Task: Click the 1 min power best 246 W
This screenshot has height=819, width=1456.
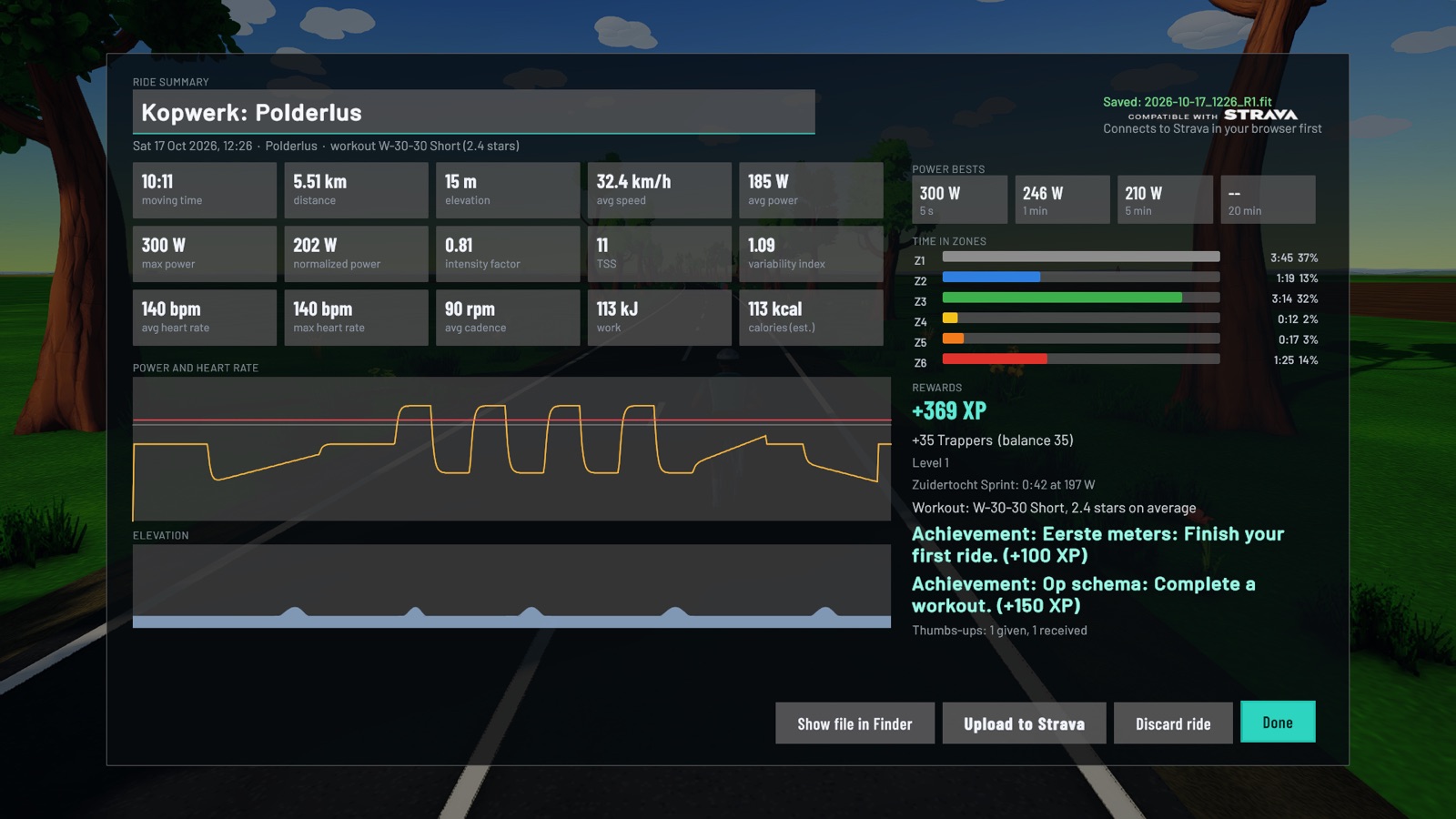Action: (x=1062, y=199)
